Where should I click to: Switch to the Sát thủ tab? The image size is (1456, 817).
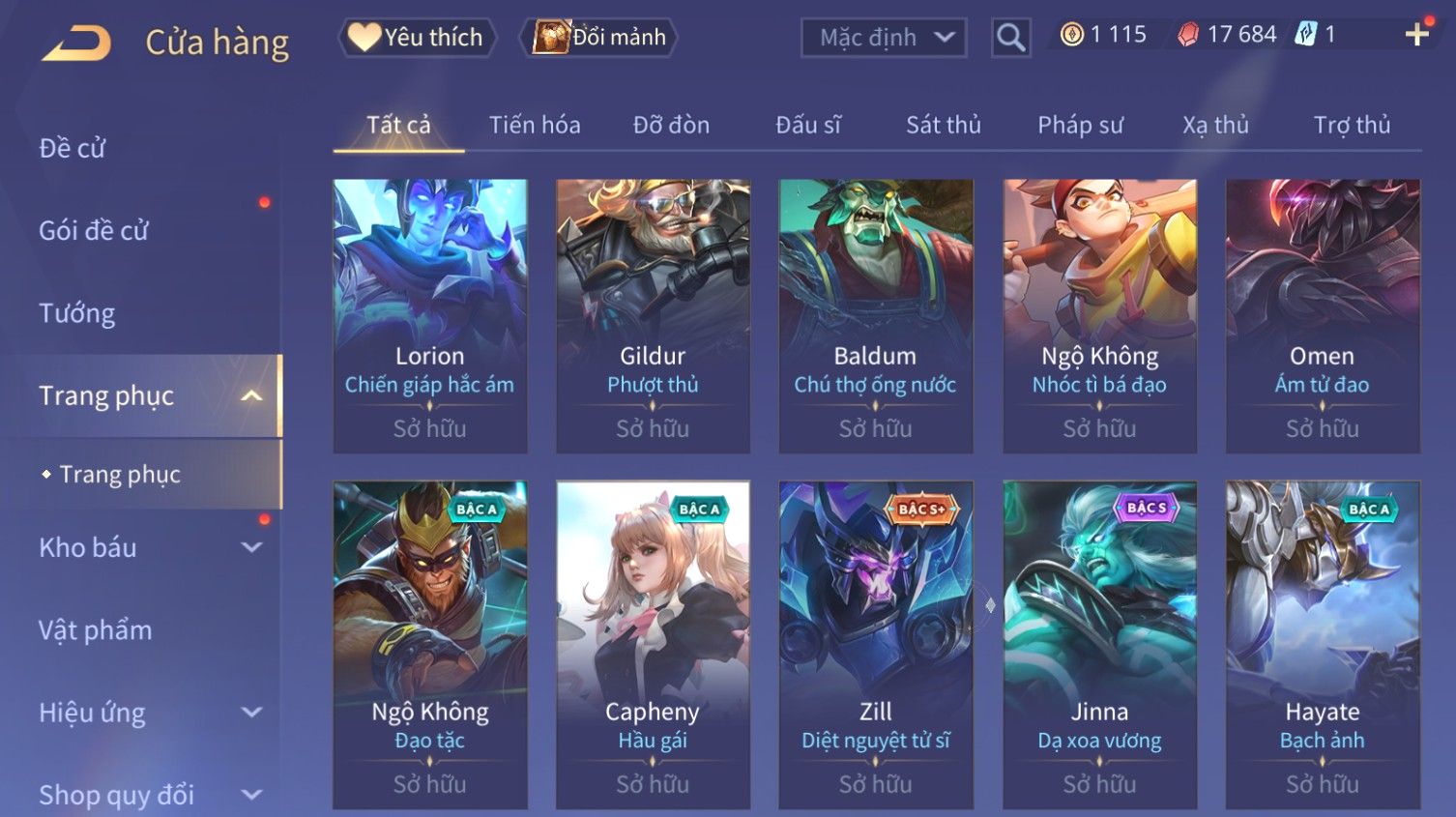(x=943, y=125)
